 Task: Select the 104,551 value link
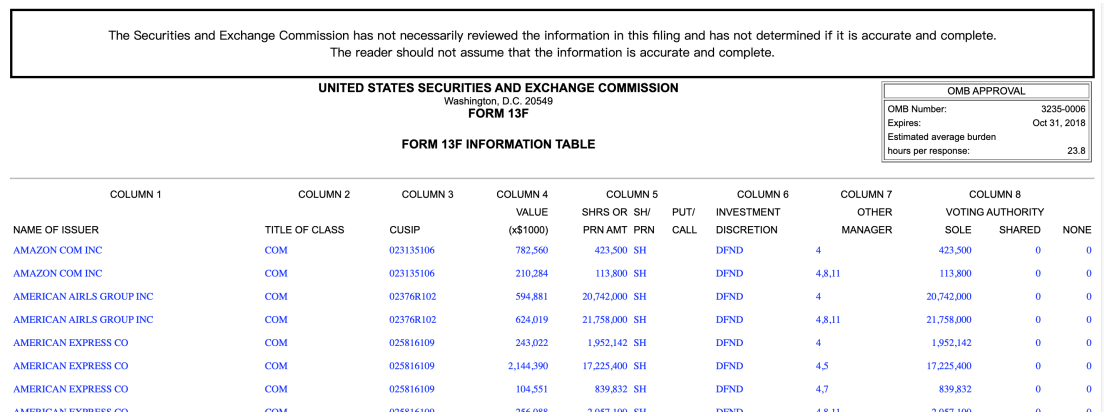(528, 389)
